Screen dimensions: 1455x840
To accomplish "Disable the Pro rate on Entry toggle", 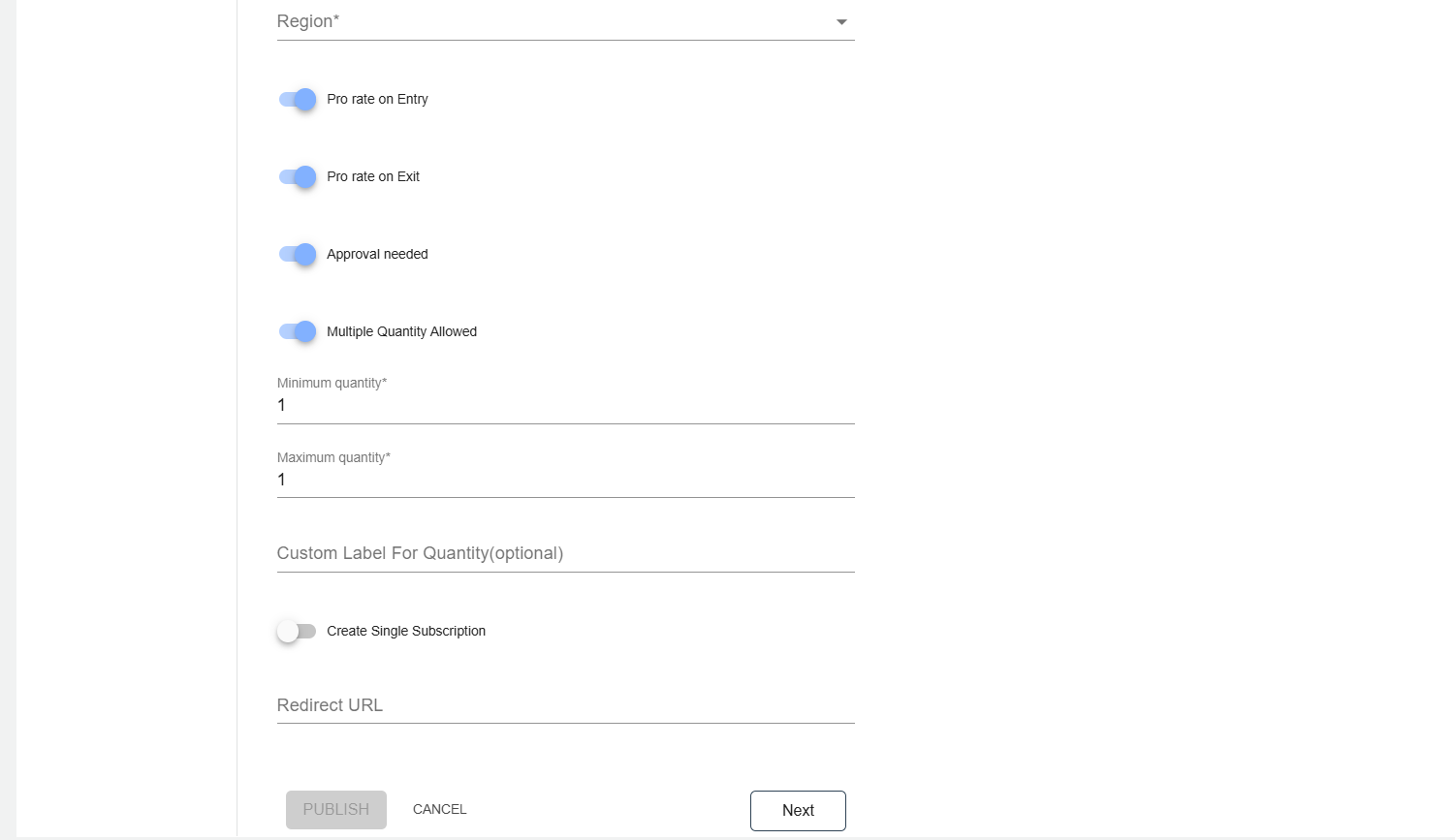I will 297,99.
